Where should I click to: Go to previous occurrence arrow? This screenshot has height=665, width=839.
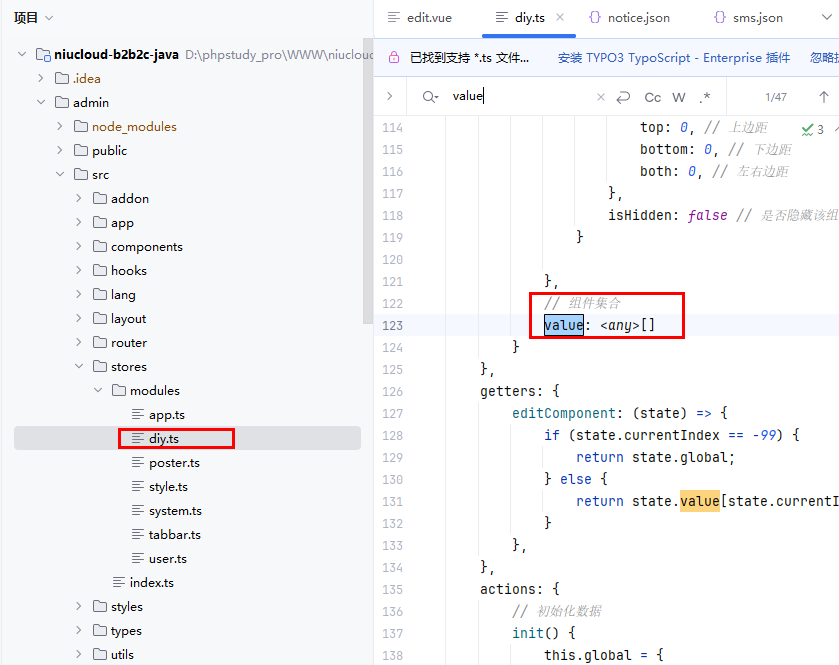pos(823,97)
